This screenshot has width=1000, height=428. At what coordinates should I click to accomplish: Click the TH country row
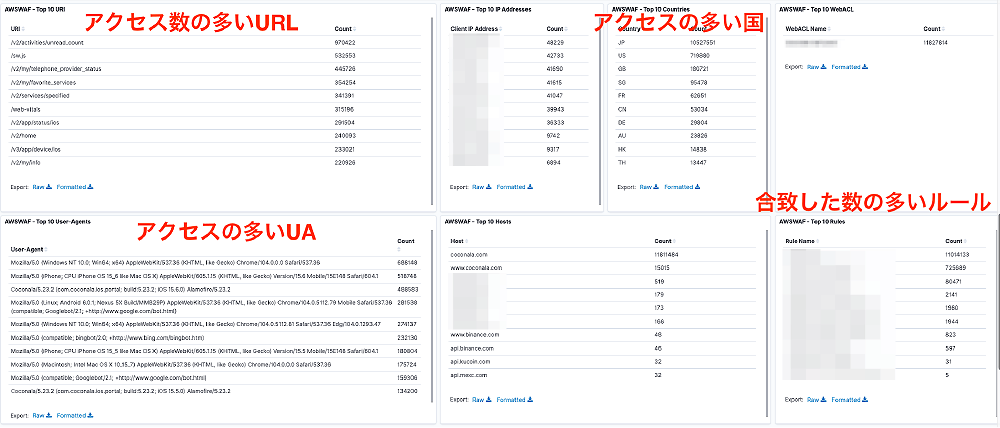coord(686,163)
